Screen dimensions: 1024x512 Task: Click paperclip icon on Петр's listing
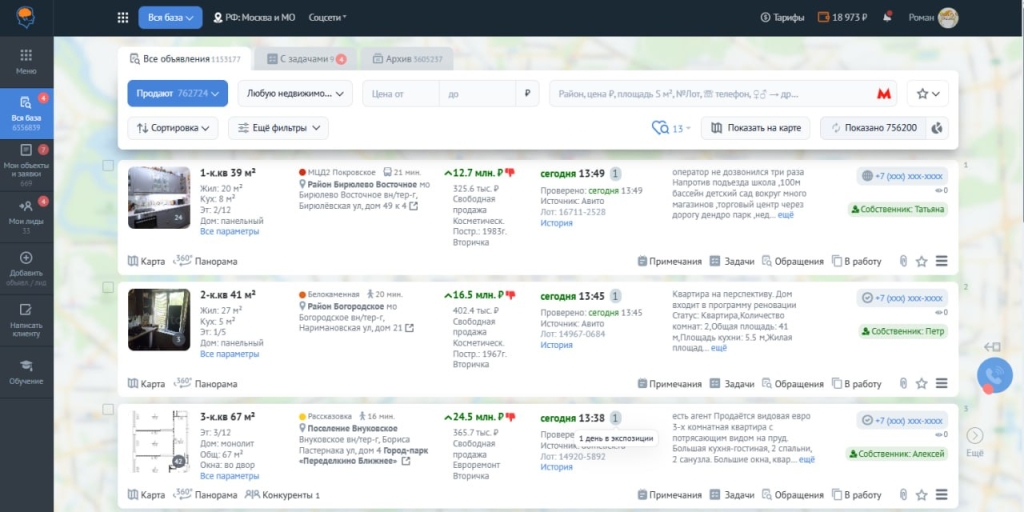pyautogui.click(x=903, y=383)
